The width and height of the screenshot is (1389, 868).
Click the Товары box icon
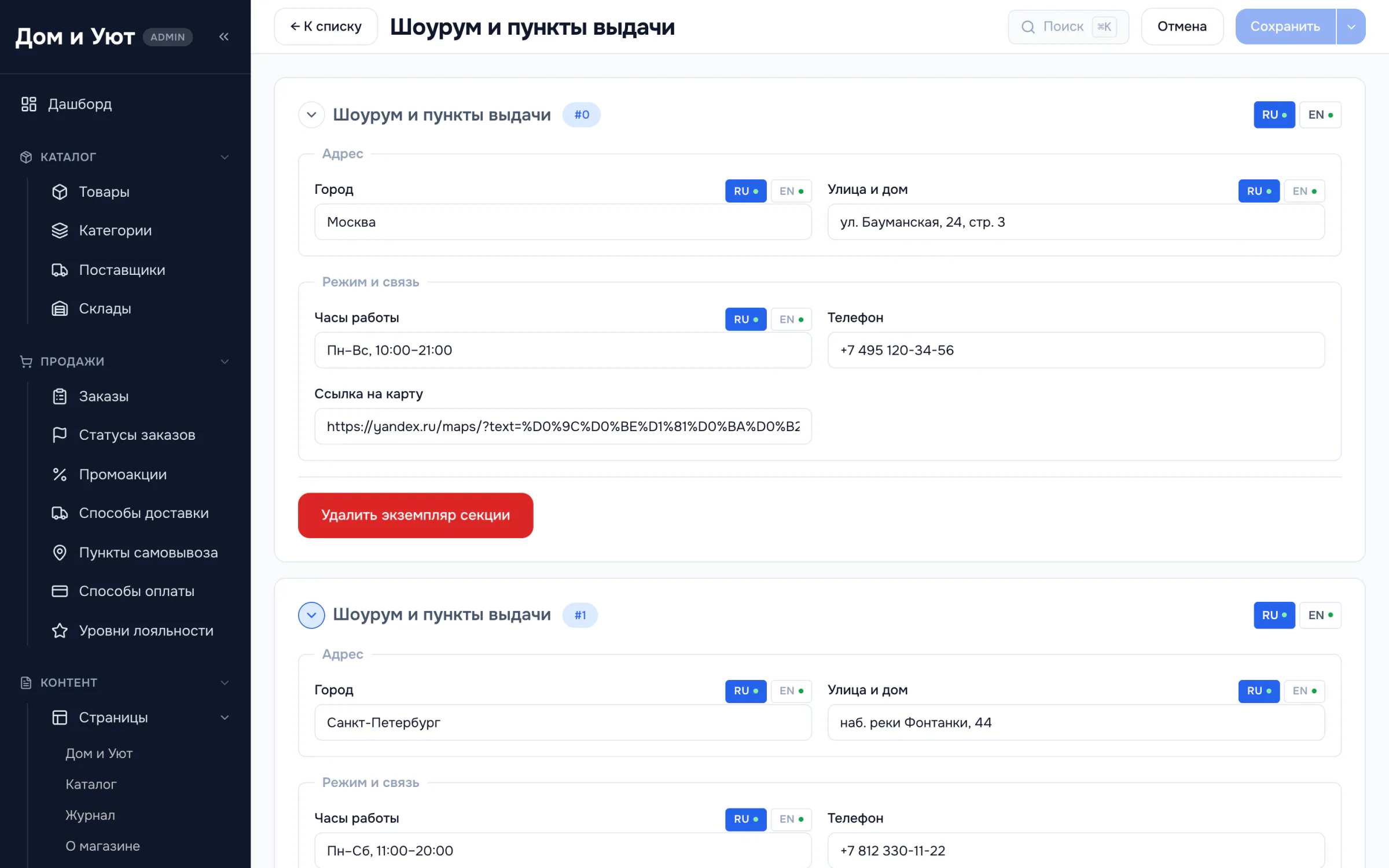tap(60, 192)
